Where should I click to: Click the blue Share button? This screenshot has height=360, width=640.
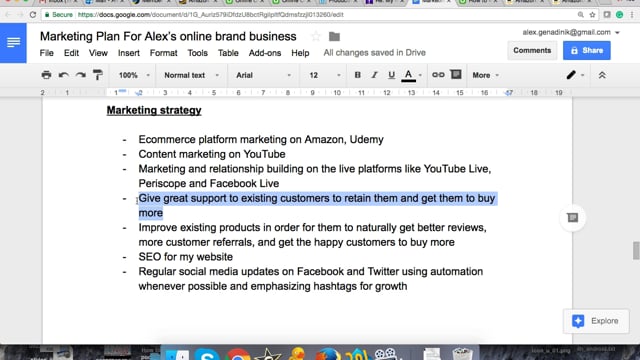[587, 51]
